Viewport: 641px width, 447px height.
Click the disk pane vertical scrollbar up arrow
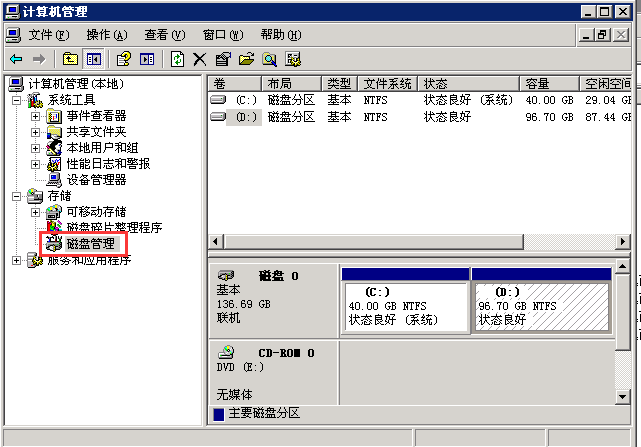[623, 267]
